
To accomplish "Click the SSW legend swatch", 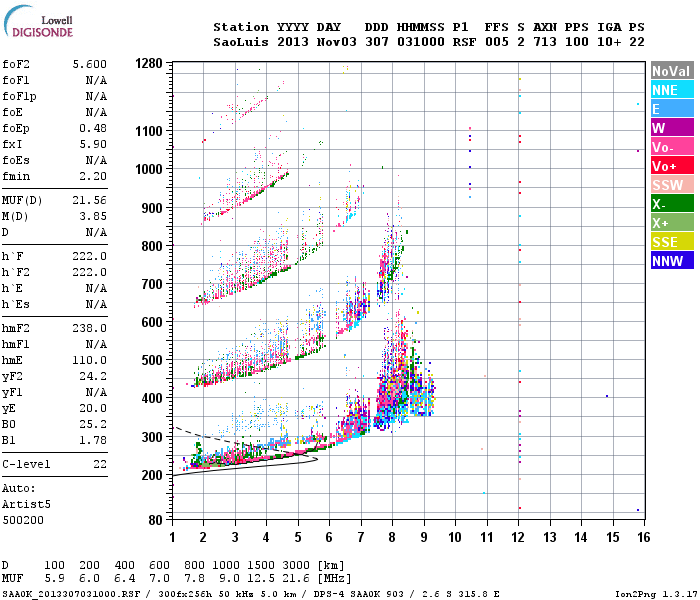I will (672, 185).
